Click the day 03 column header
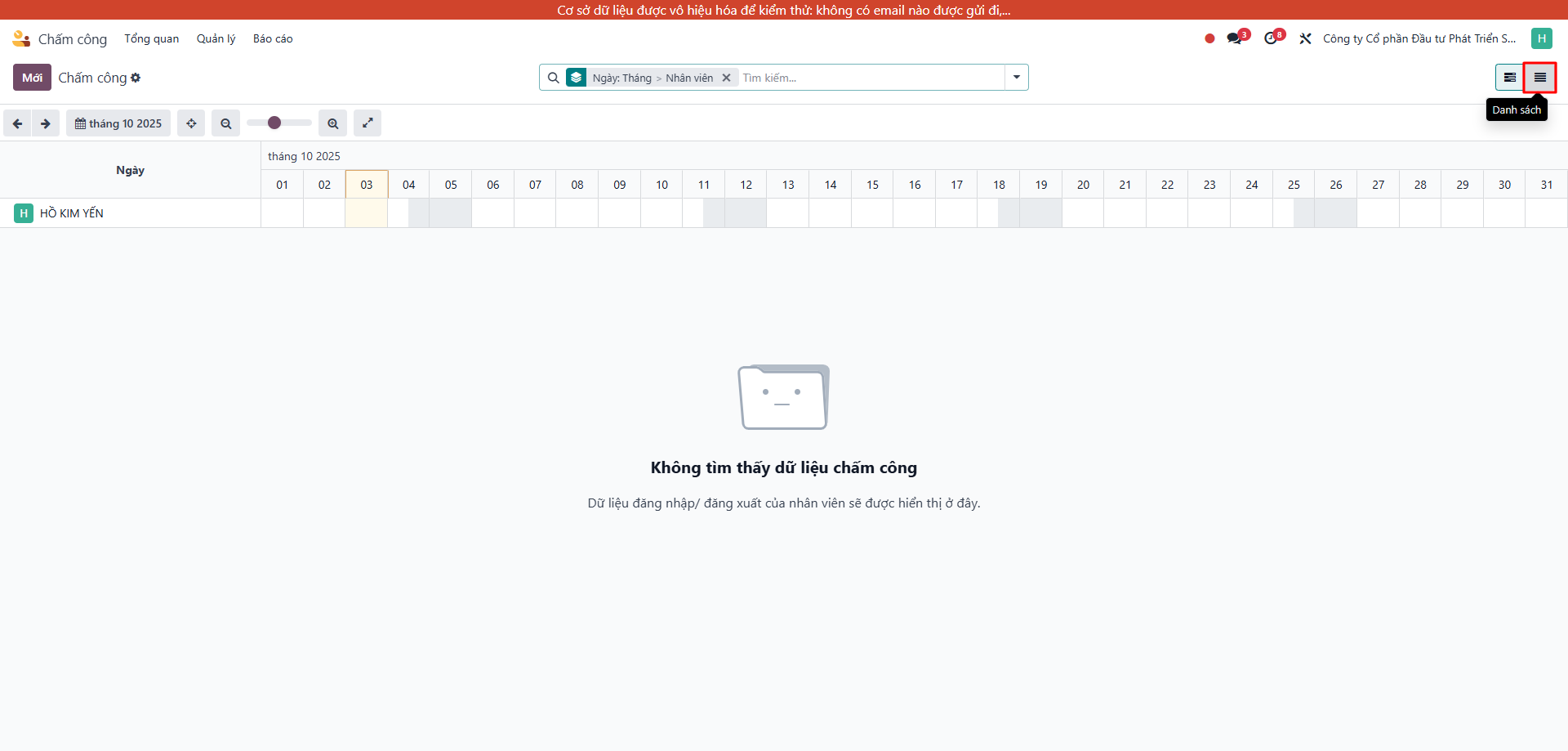The height and width of the screenshot is (751, 1568). coord(367,185)
